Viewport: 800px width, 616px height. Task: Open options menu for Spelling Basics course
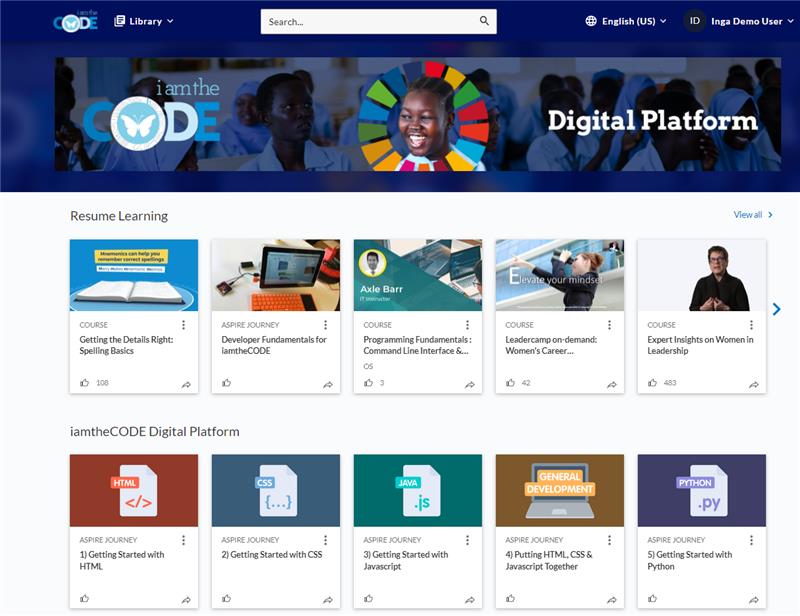pos(184,325)
